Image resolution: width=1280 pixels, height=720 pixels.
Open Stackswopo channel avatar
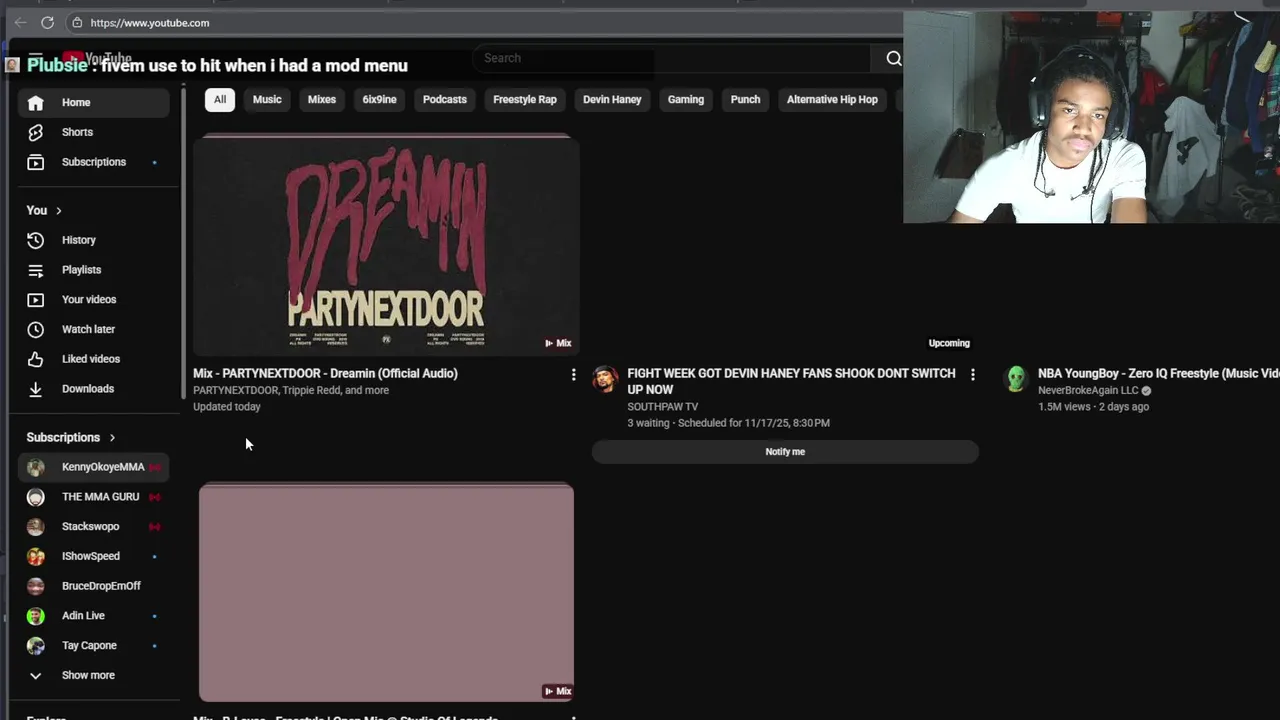(35, 526)
